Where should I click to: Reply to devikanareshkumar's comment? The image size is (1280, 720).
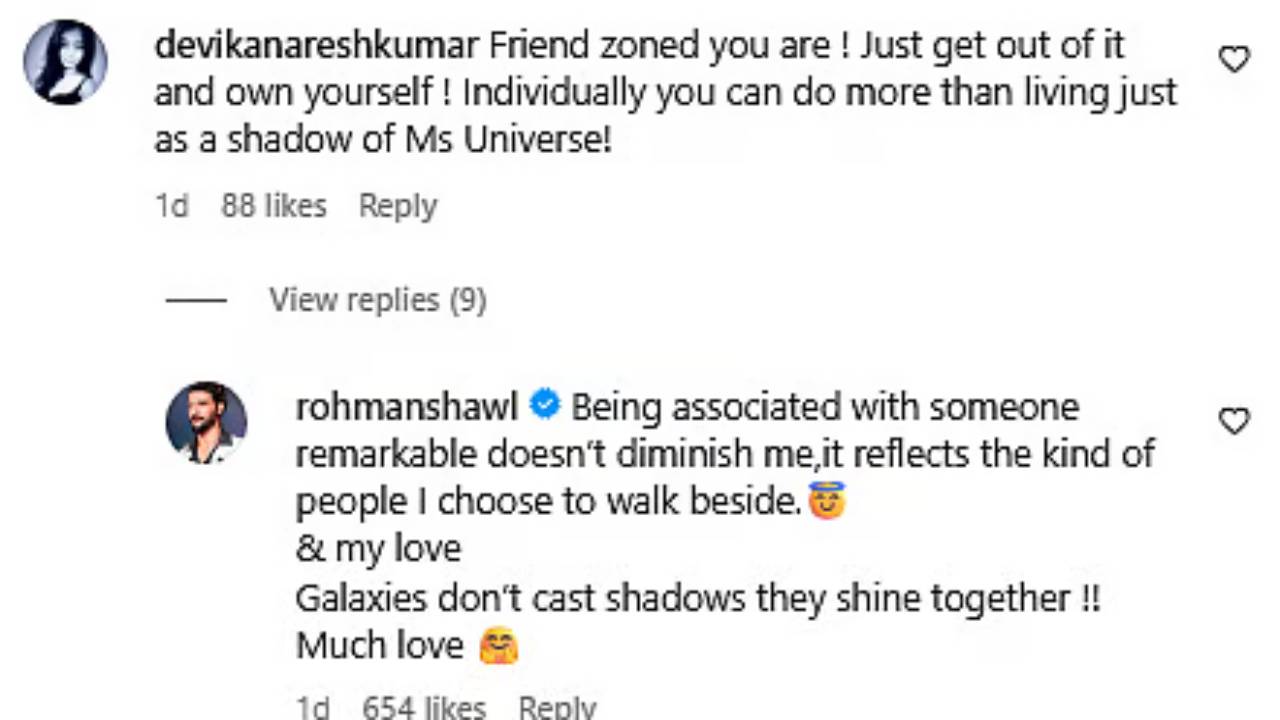tap(397, 206)
